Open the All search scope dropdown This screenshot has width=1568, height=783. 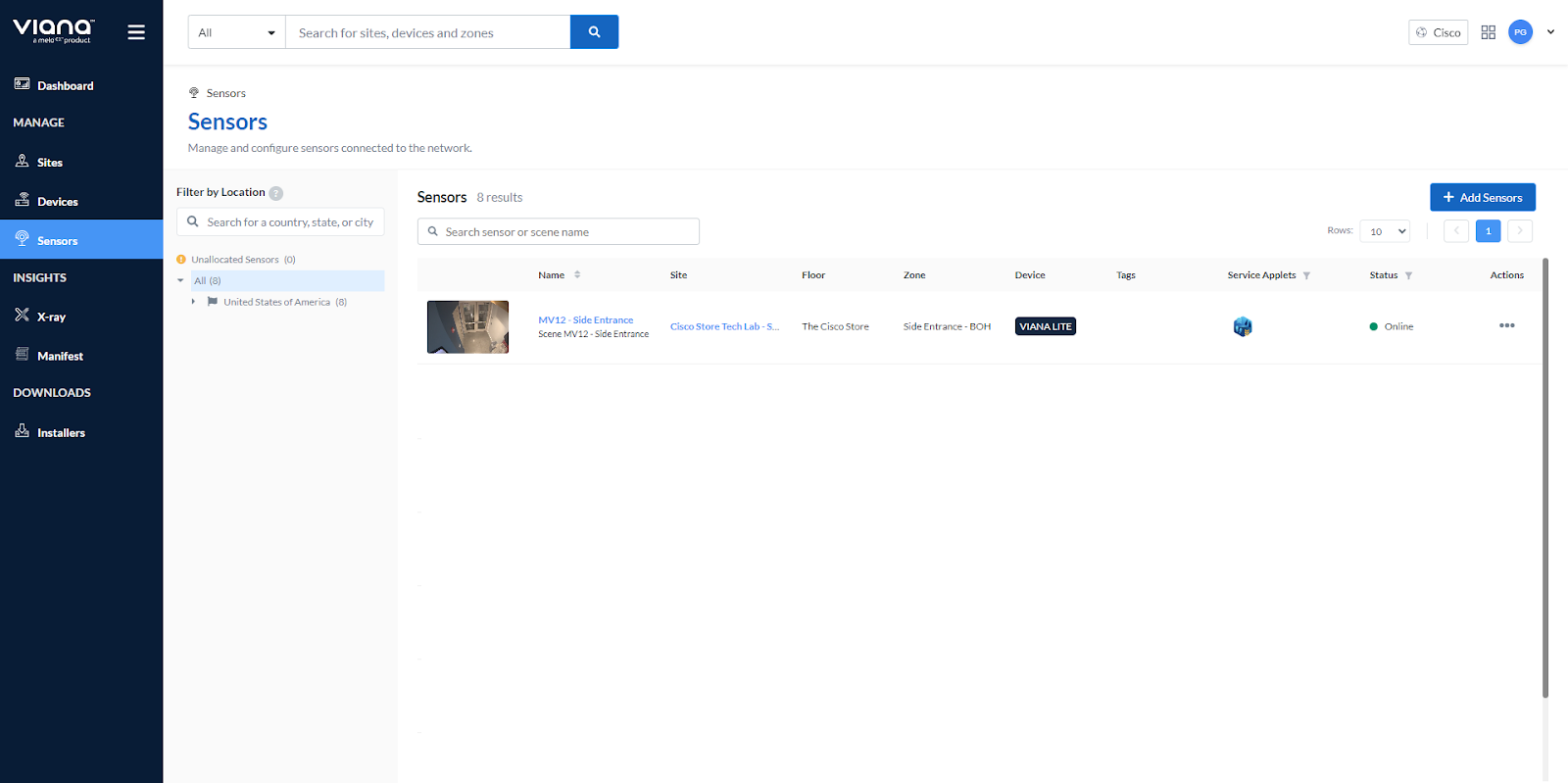tap(236, 32)
